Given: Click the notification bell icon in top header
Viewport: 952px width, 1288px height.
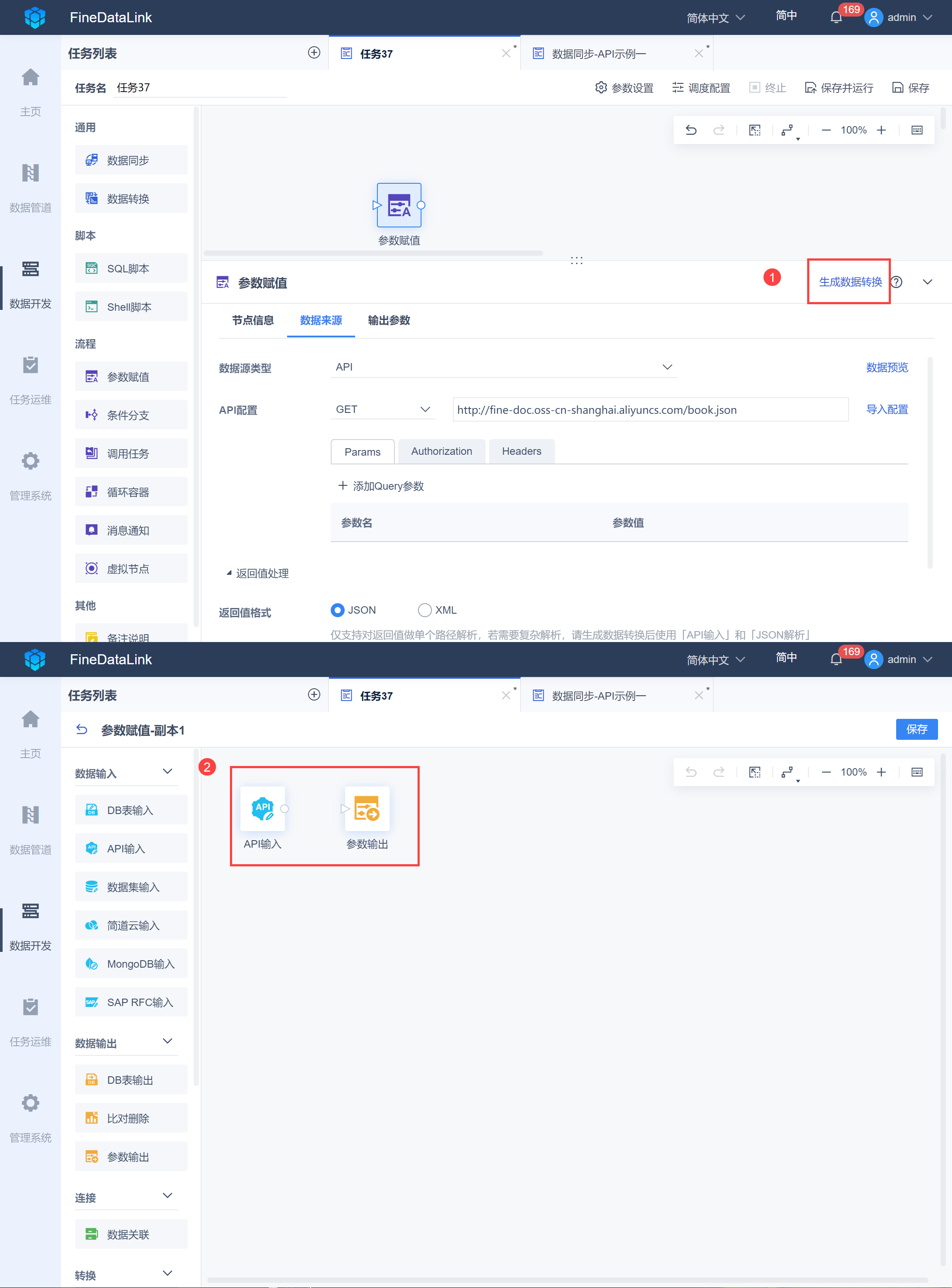Looking at the screenshot, I should tap(836, 17).
